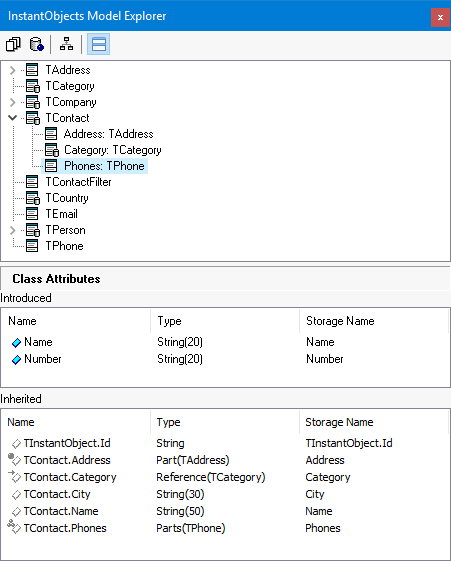This screenshot has width=451, height=561.
Task: Click the Storage Name column header in Introduced
Action: coord(340,321)
